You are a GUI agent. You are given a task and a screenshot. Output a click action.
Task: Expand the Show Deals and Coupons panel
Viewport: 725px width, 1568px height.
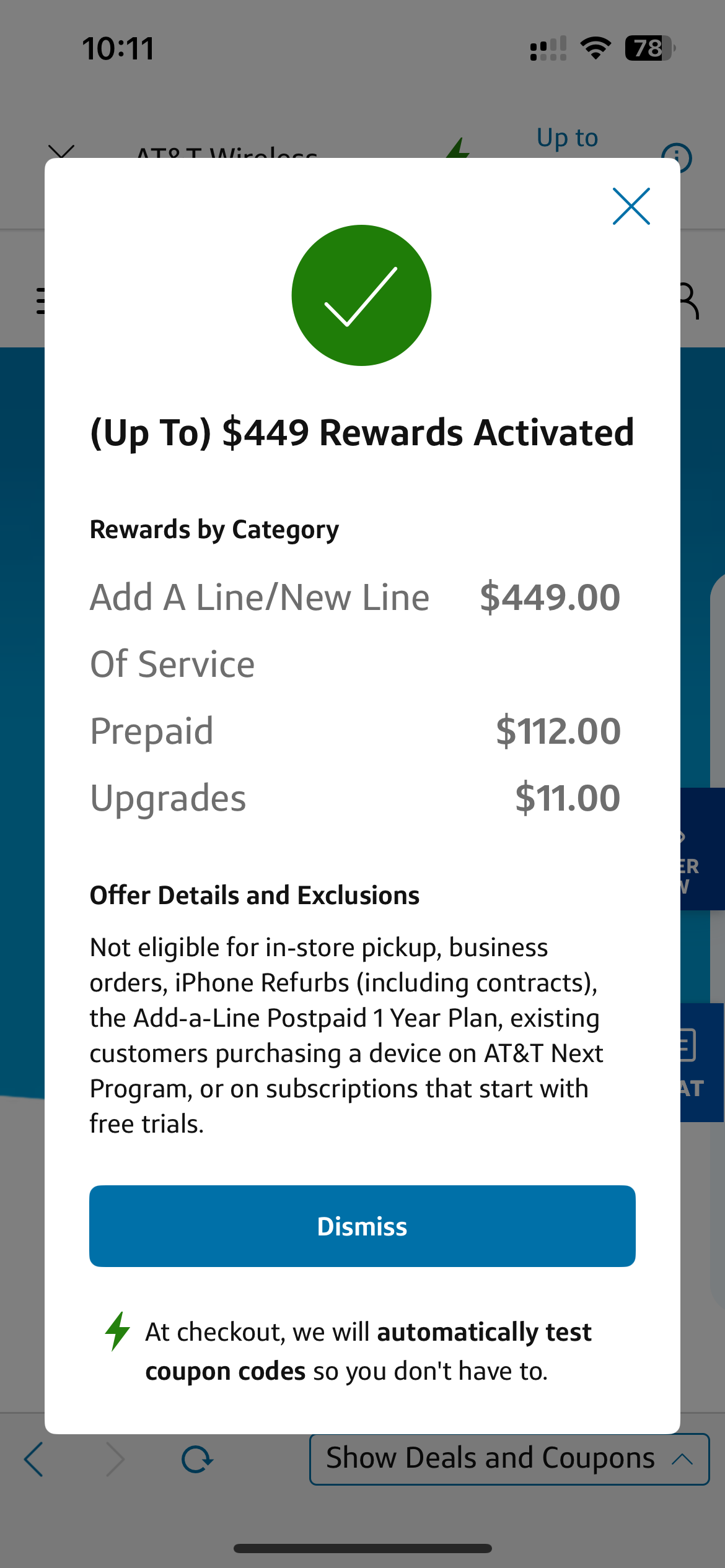pos(490,1458)
